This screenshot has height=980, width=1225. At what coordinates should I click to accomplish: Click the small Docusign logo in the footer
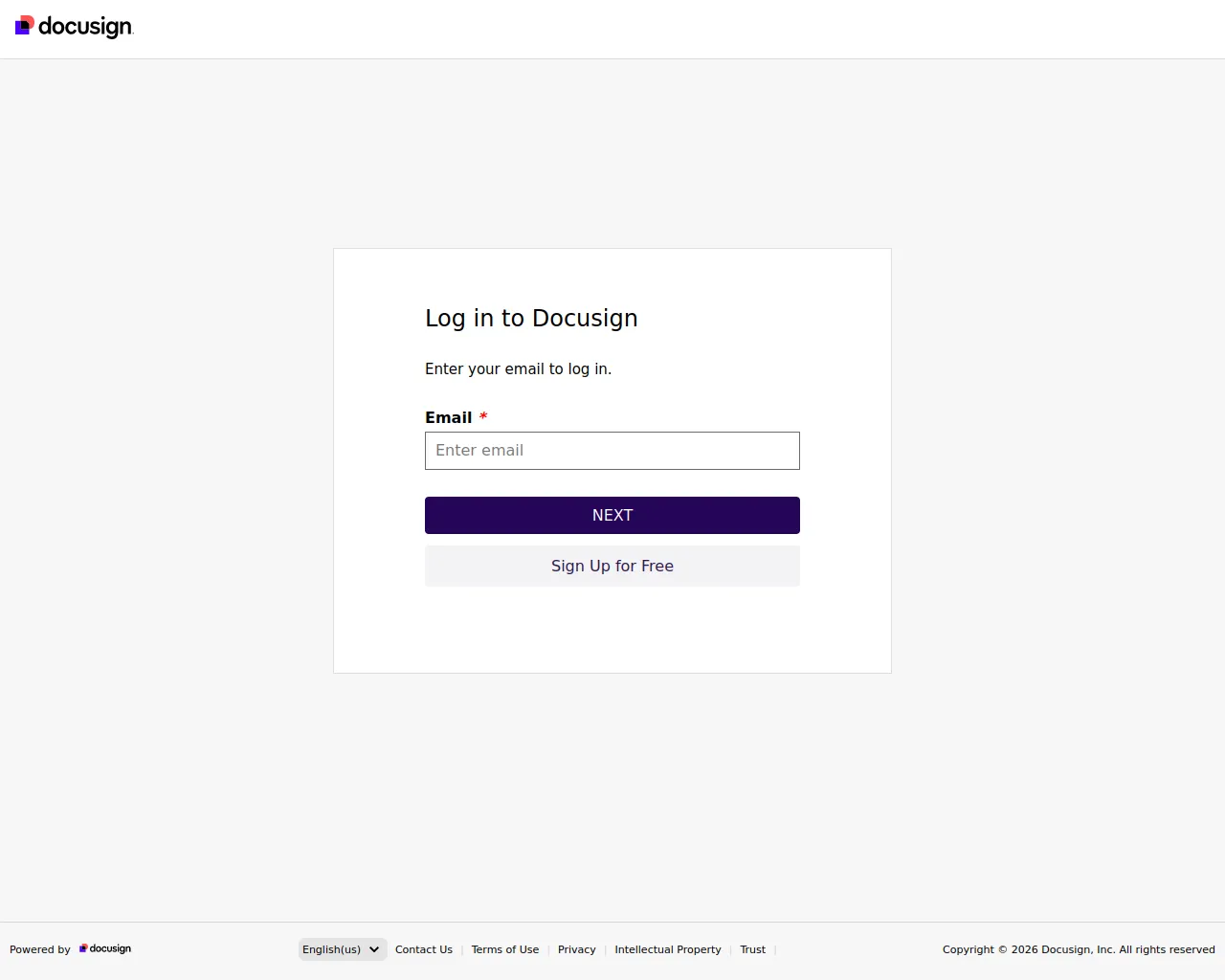(83, 948)
